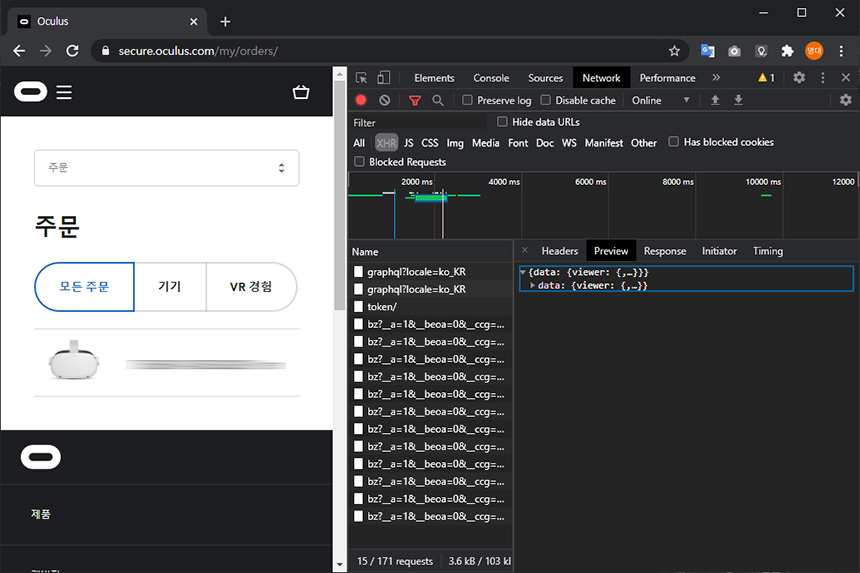Screen dimensions: 860x573
Task: Check Has blocked cookies
Action: pyautogui.click(x=674, y=141)
